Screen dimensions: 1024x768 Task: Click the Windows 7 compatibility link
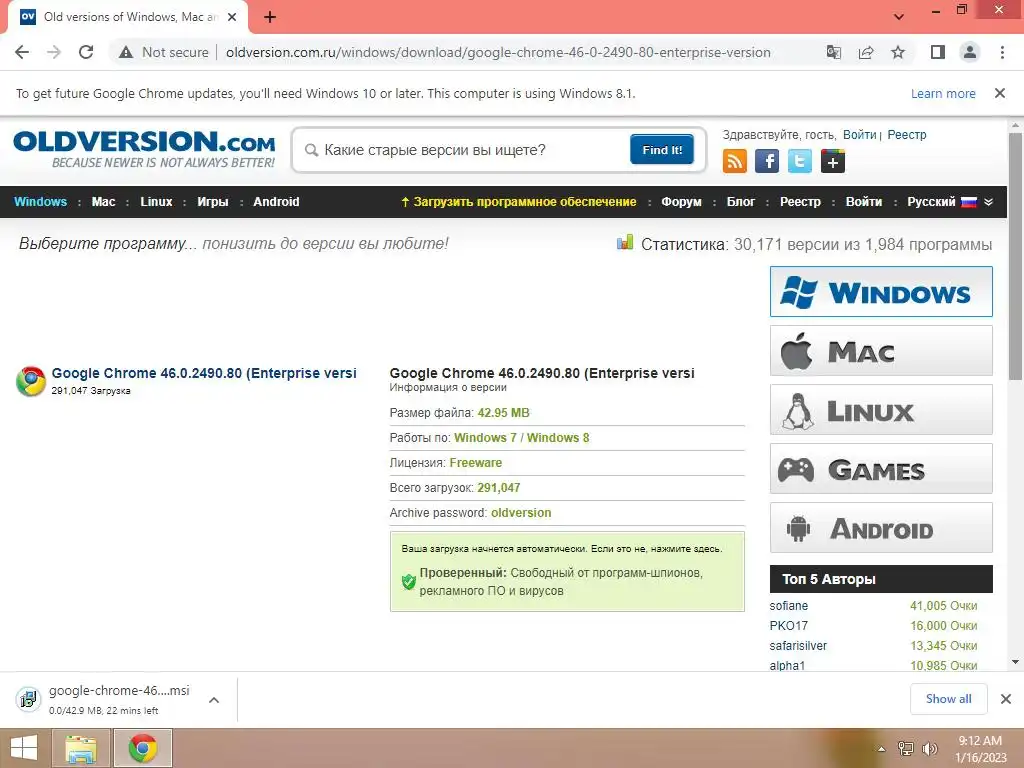point(485,438)
